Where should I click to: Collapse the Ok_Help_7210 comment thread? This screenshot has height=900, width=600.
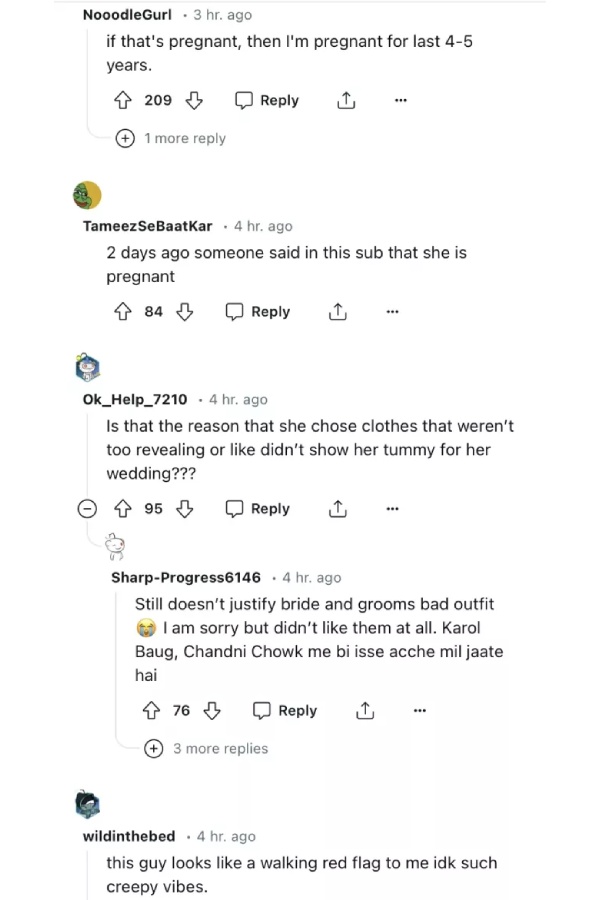click(x=88, y=509)
